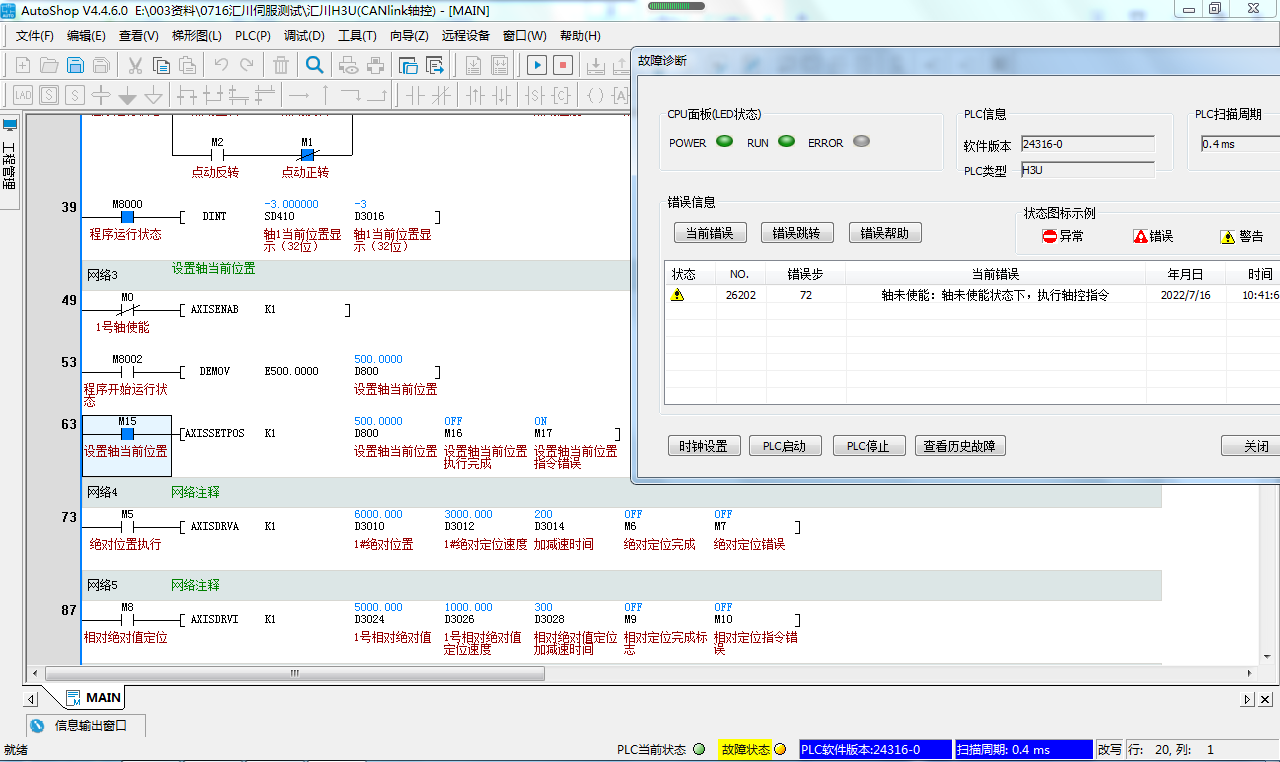This screenshot has height=762, width=1280.
Task: Switch to the MAIN program tab
Action: point(102,698)
